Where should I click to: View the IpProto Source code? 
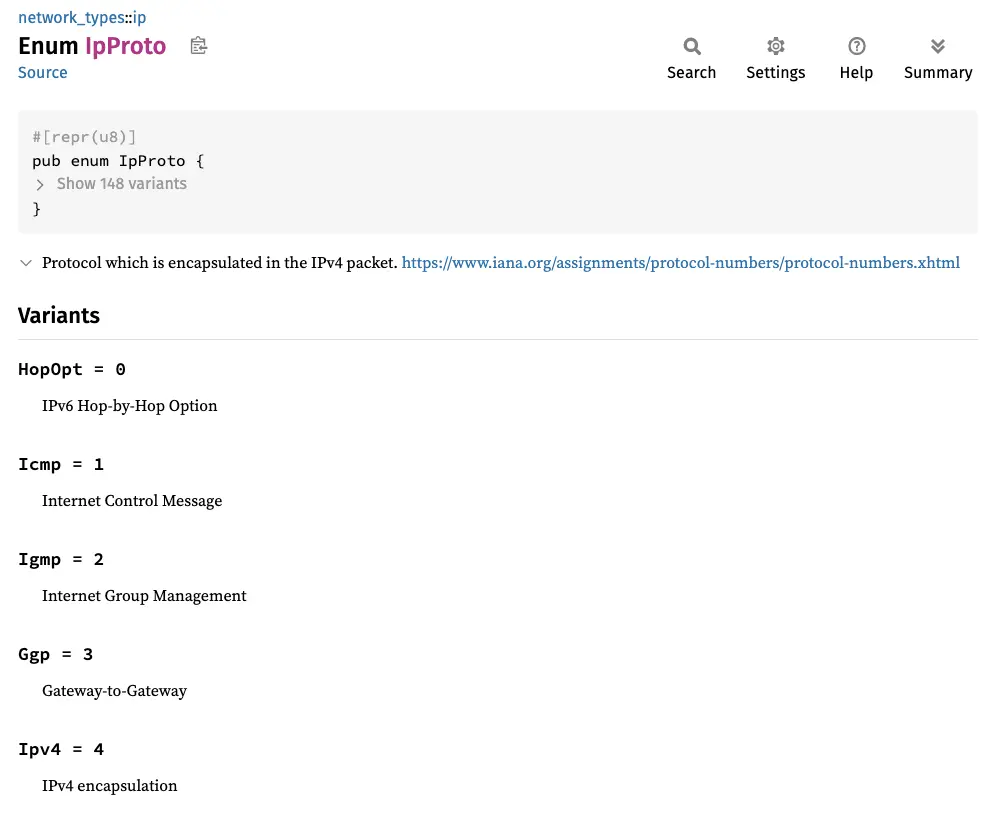[42, 72]
